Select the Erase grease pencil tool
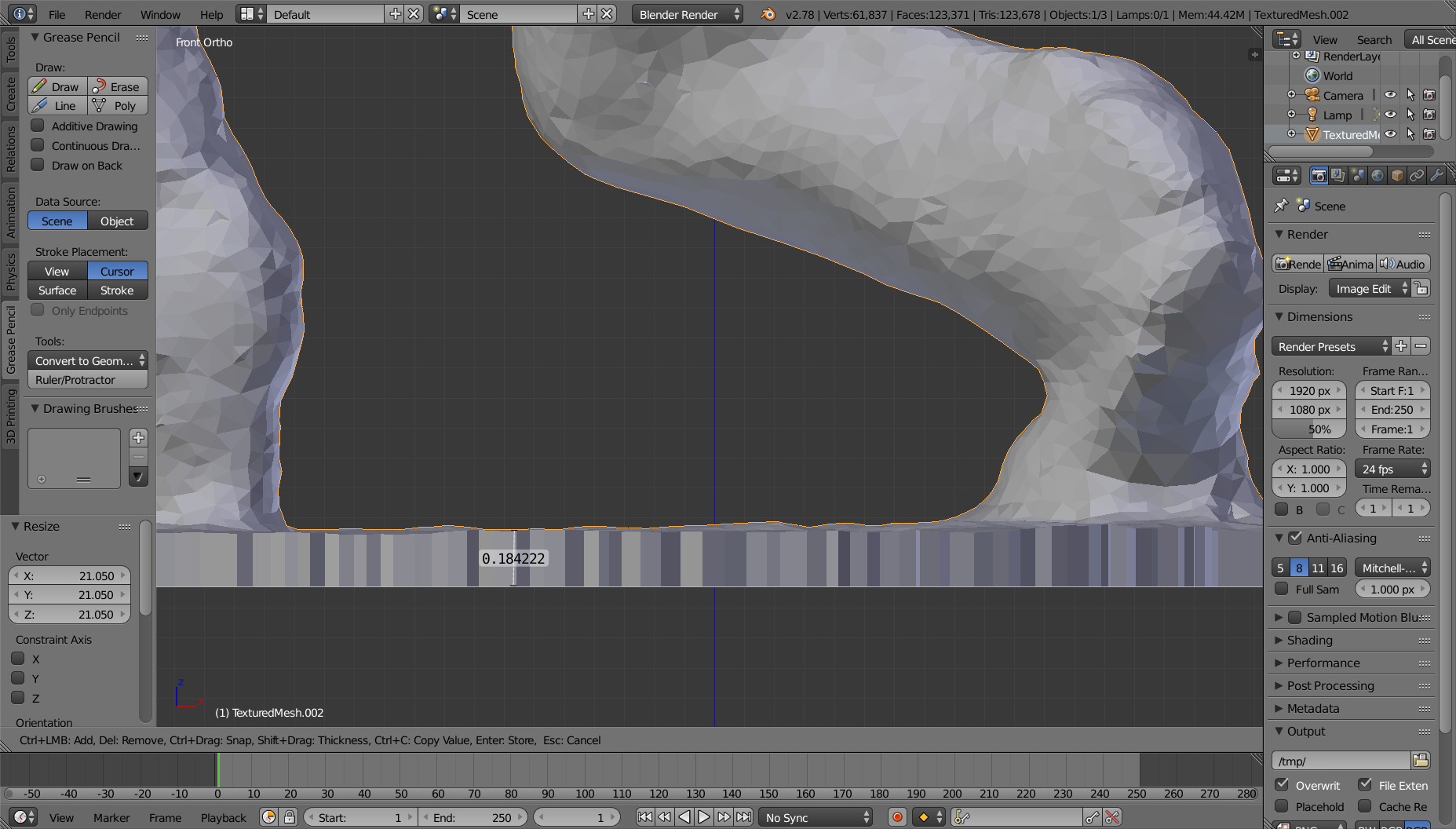 pyautogui.click(x=118, y=86)
